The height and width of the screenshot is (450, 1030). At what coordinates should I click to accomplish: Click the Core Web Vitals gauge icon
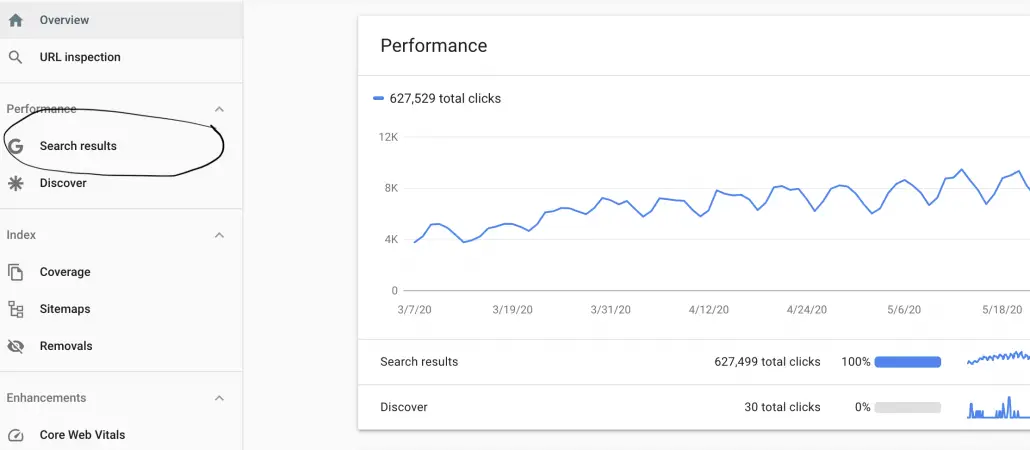(x=15, y=435)
